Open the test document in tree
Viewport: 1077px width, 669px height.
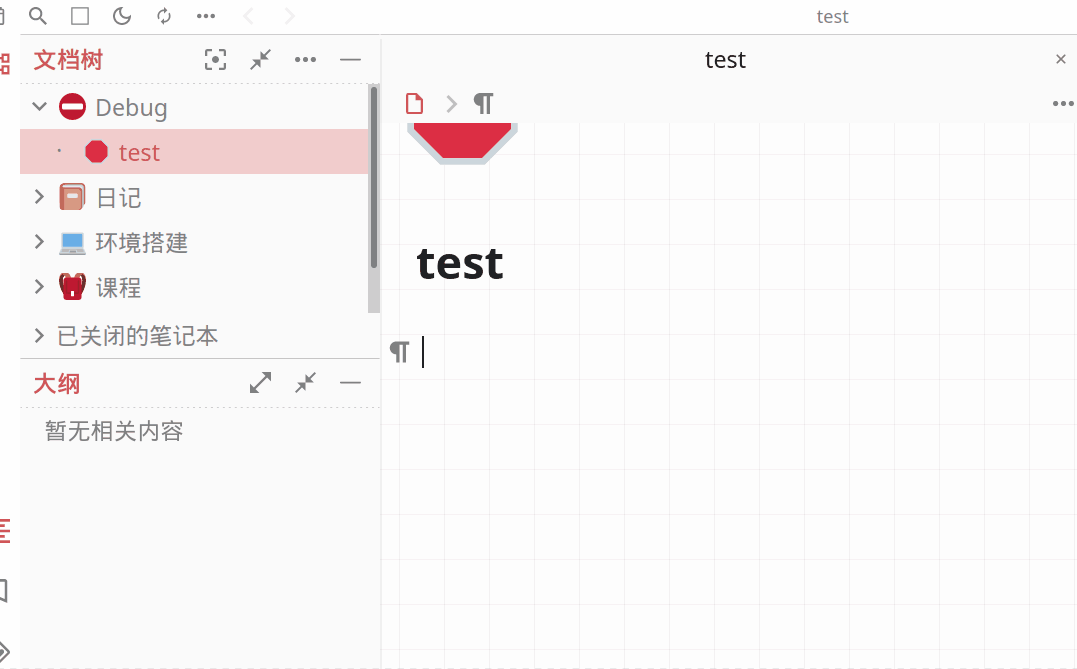[x=139, y=152]
